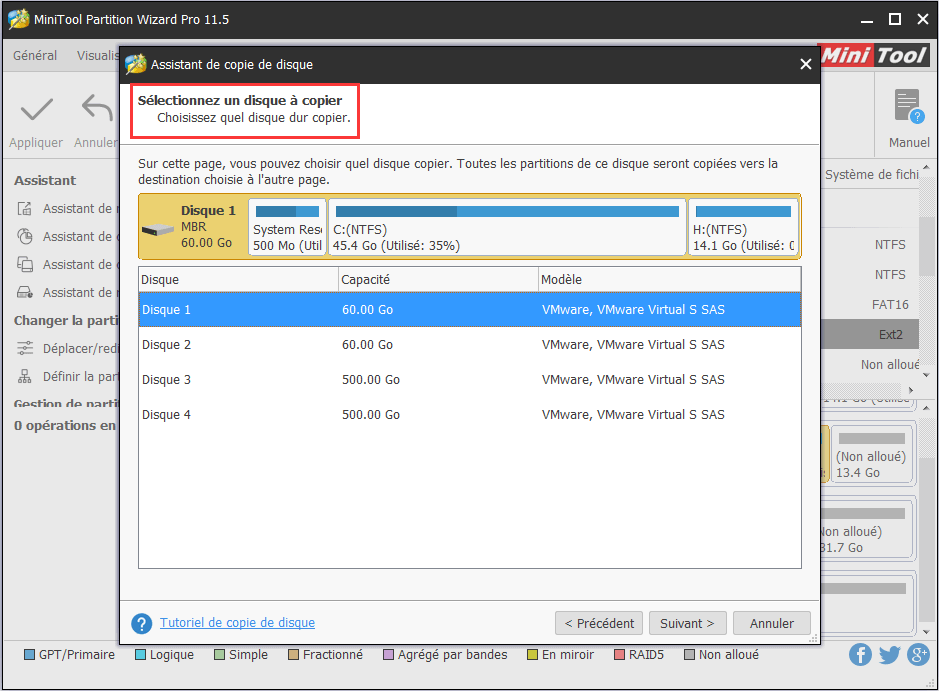The height and width of the screenshot is (691, 939).
Task: Click the Annuler undo arrow icon
Action: pyautogui.click(x=97, y=108)
